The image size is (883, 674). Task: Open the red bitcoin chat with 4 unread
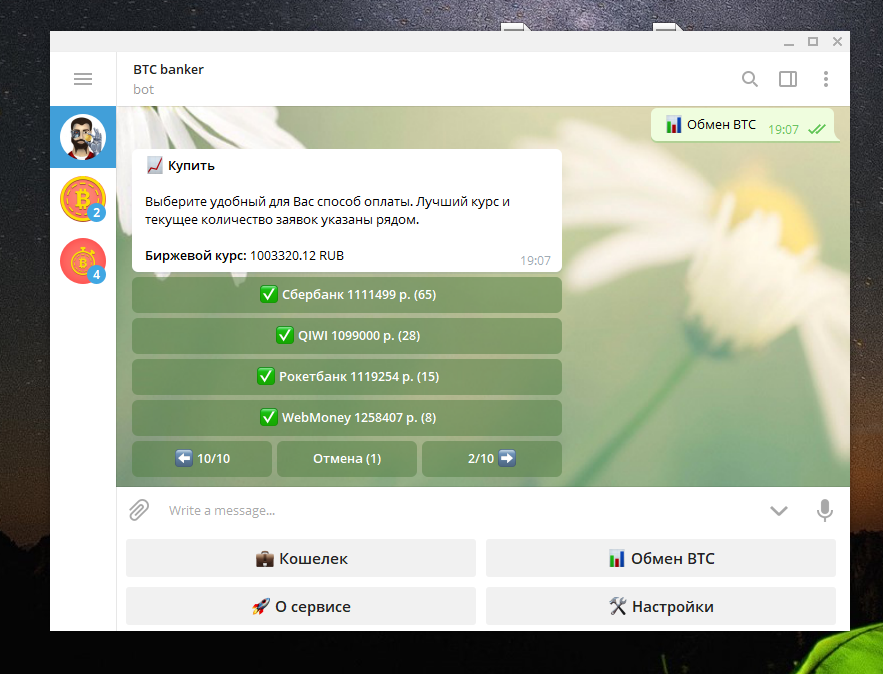click(x=83, y=261)
